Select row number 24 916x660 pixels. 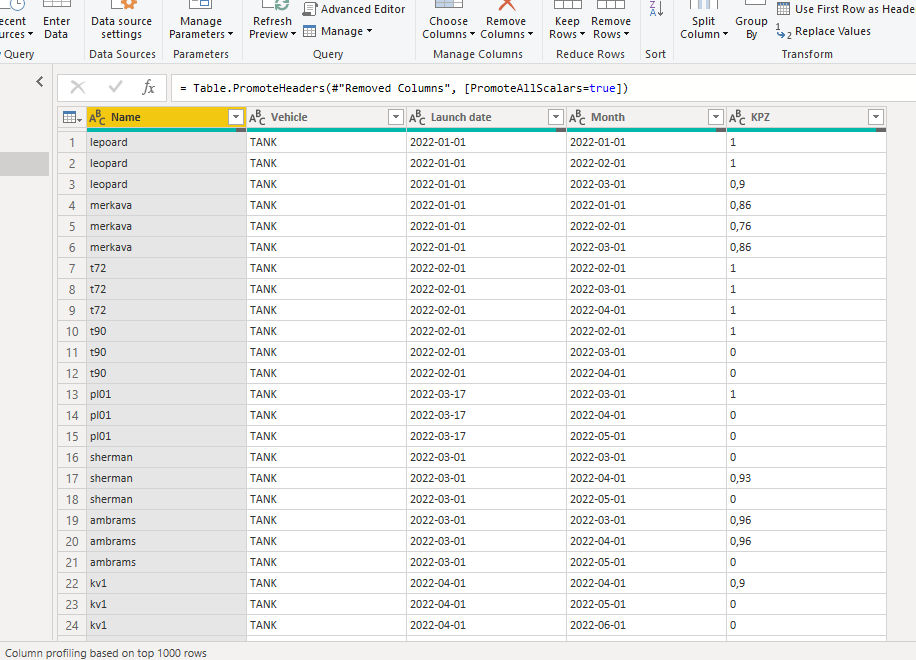click(x=72, y=625)
